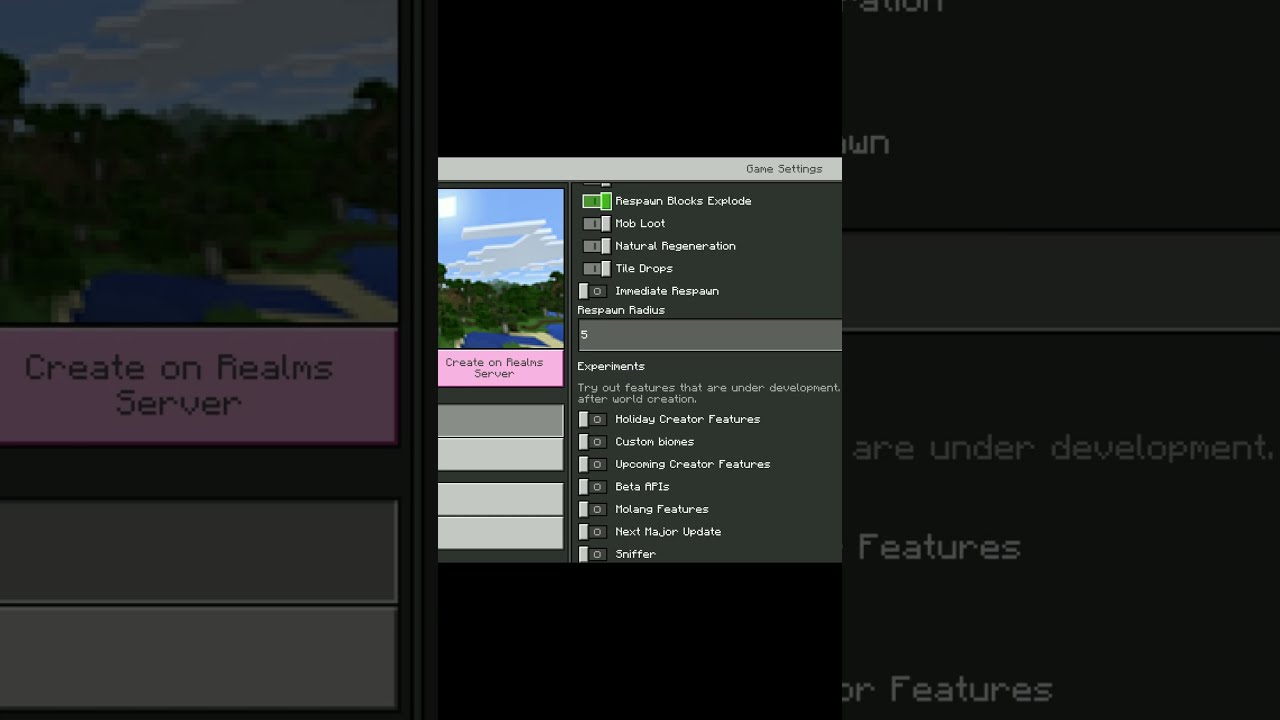Click the world preview thumbnail image
This screenshot has height=720, width=1280.
point(500,268)
